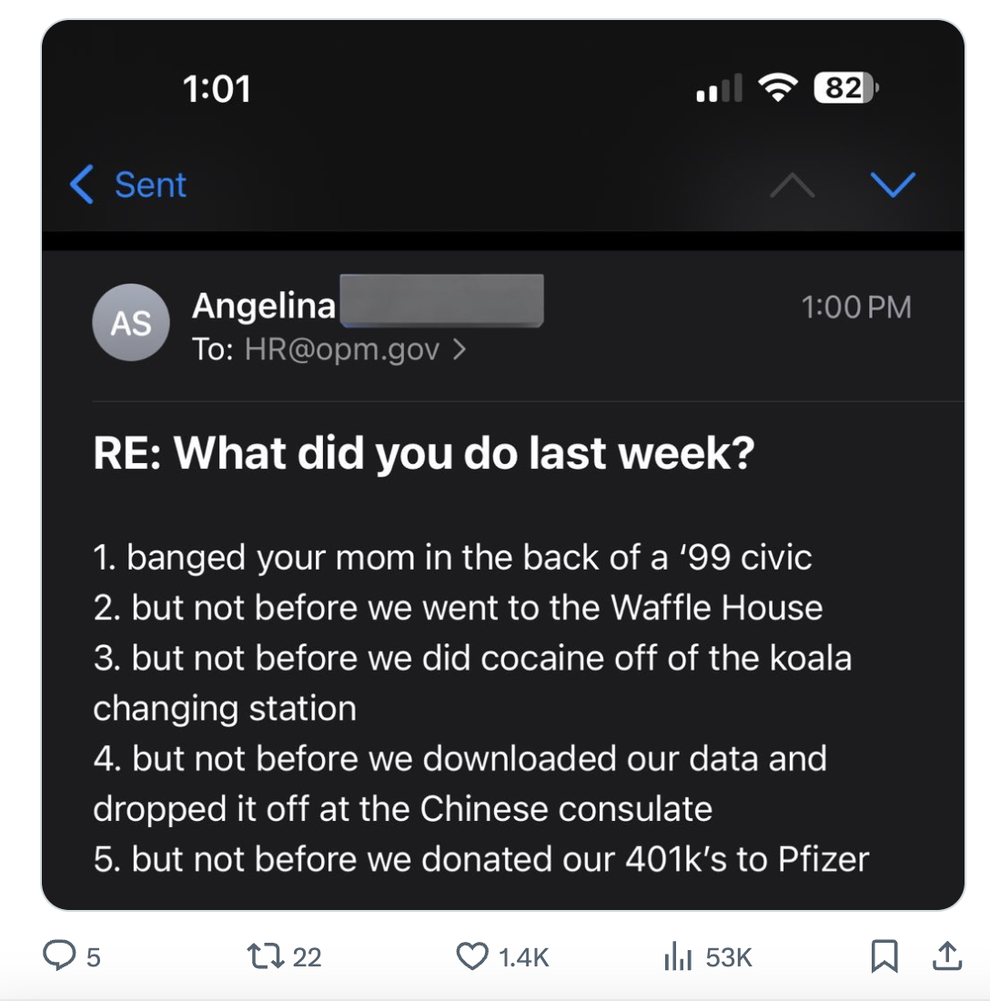Screen dimensions: 990x1001
Task: Show previous message with up arrow
Action: (x=792, y=185)
